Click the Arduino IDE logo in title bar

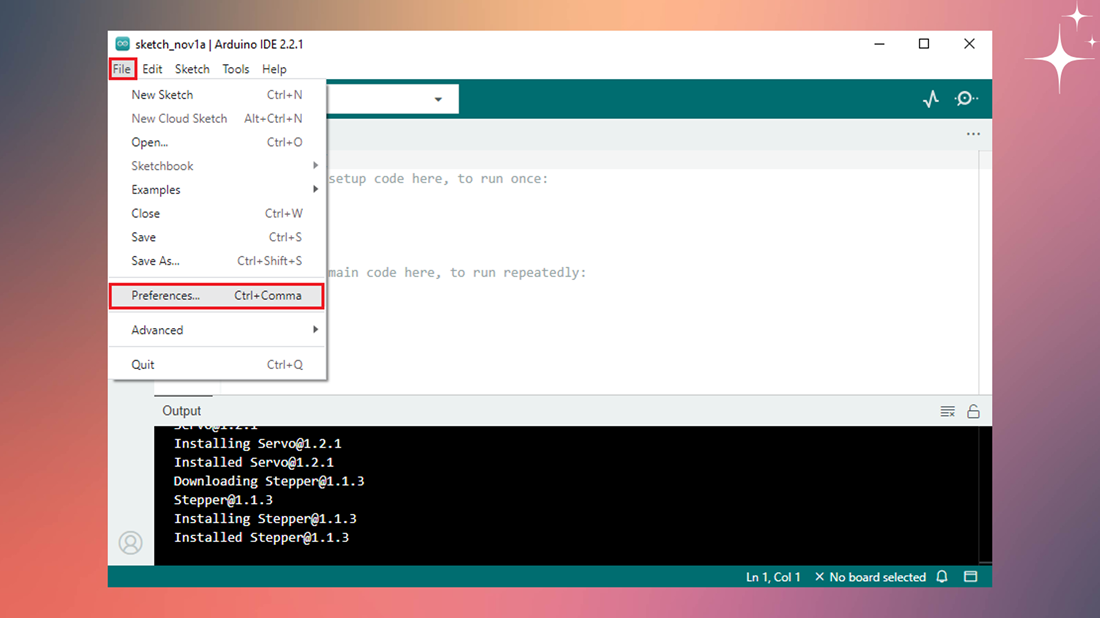pos(122,44)
